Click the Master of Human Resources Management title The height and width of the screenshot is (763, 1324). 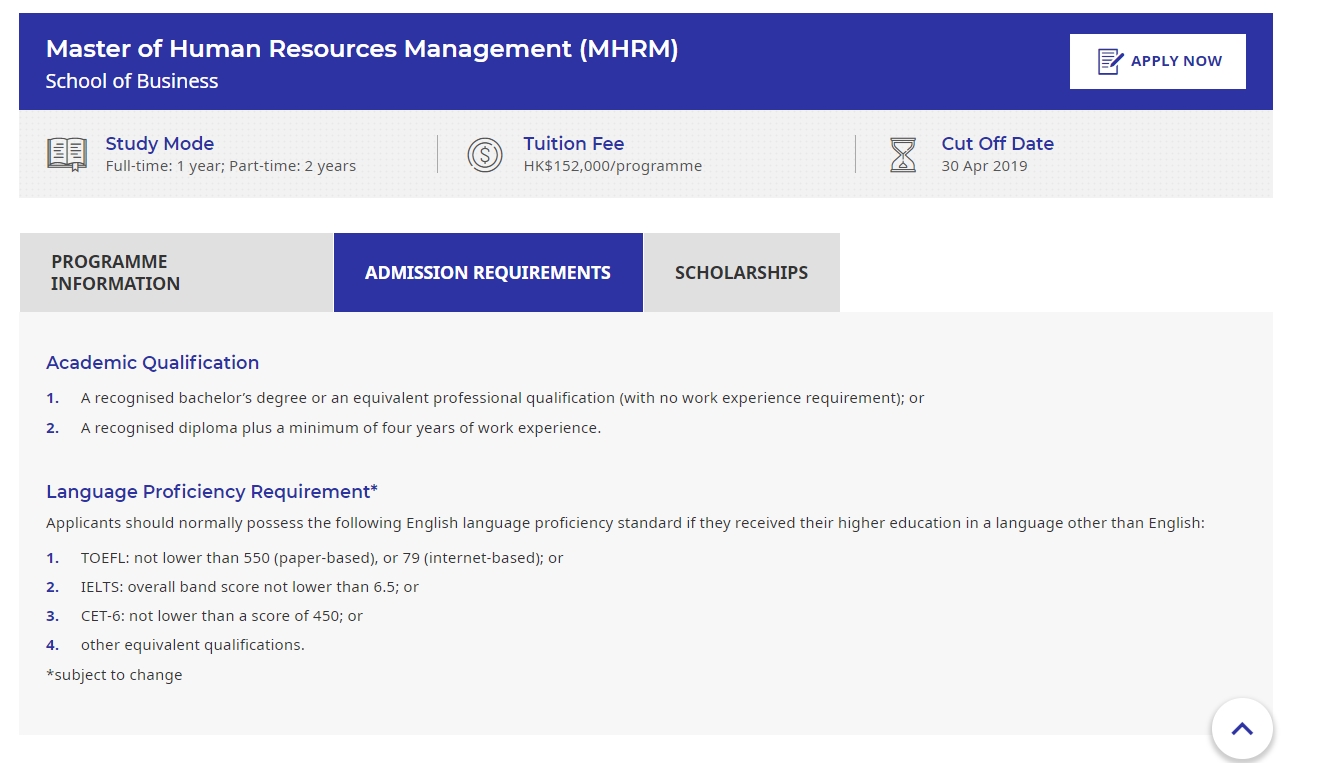tap(362, 49)
